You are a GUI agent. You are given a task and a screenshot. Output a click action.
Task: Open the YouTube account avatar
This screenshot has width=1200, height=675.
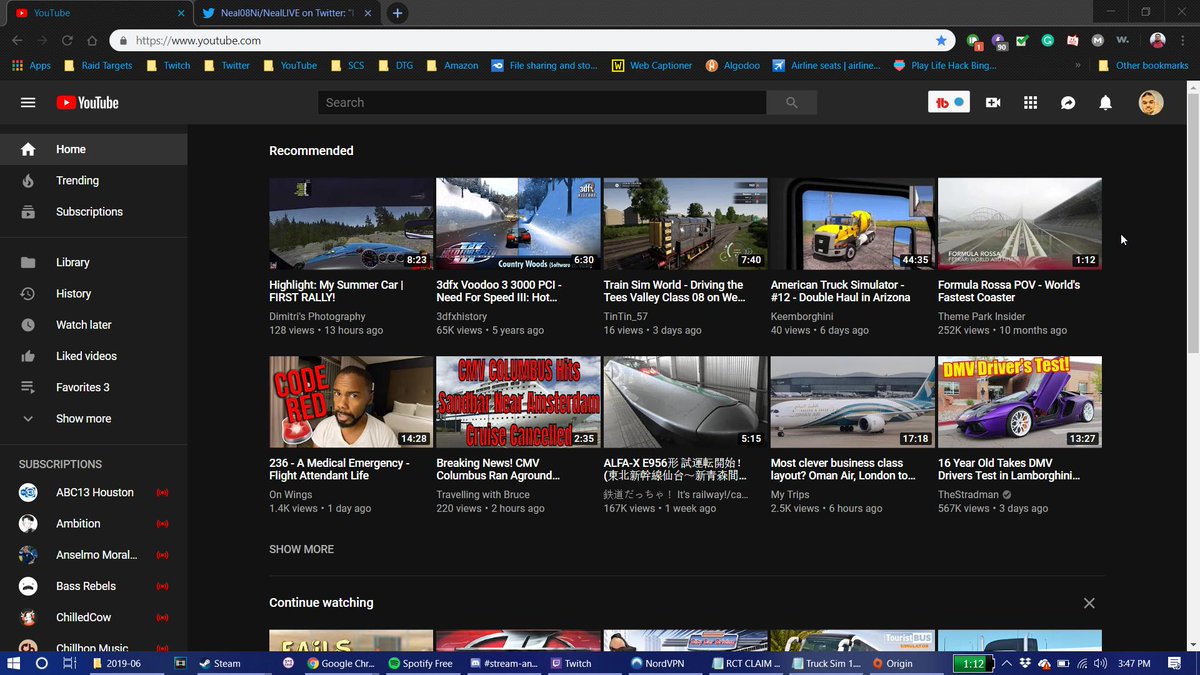1151,102
